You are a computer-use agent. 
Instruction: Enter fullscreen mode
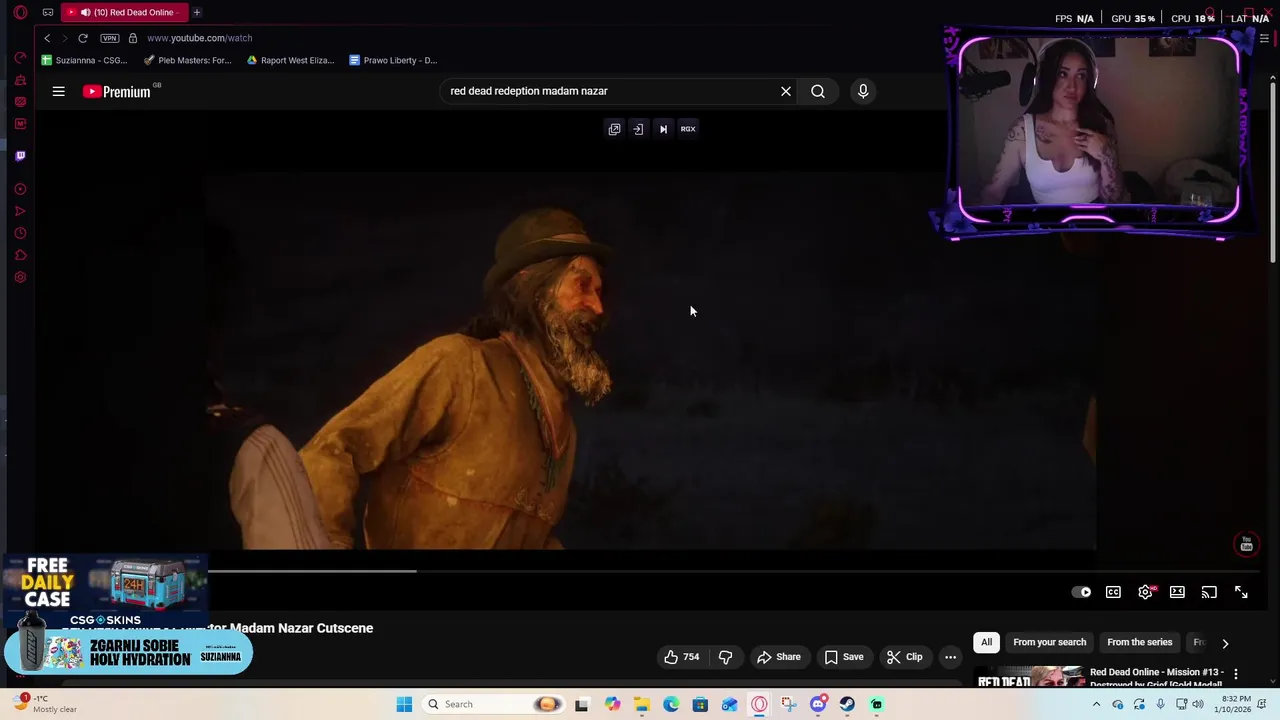coord(1241,592)
